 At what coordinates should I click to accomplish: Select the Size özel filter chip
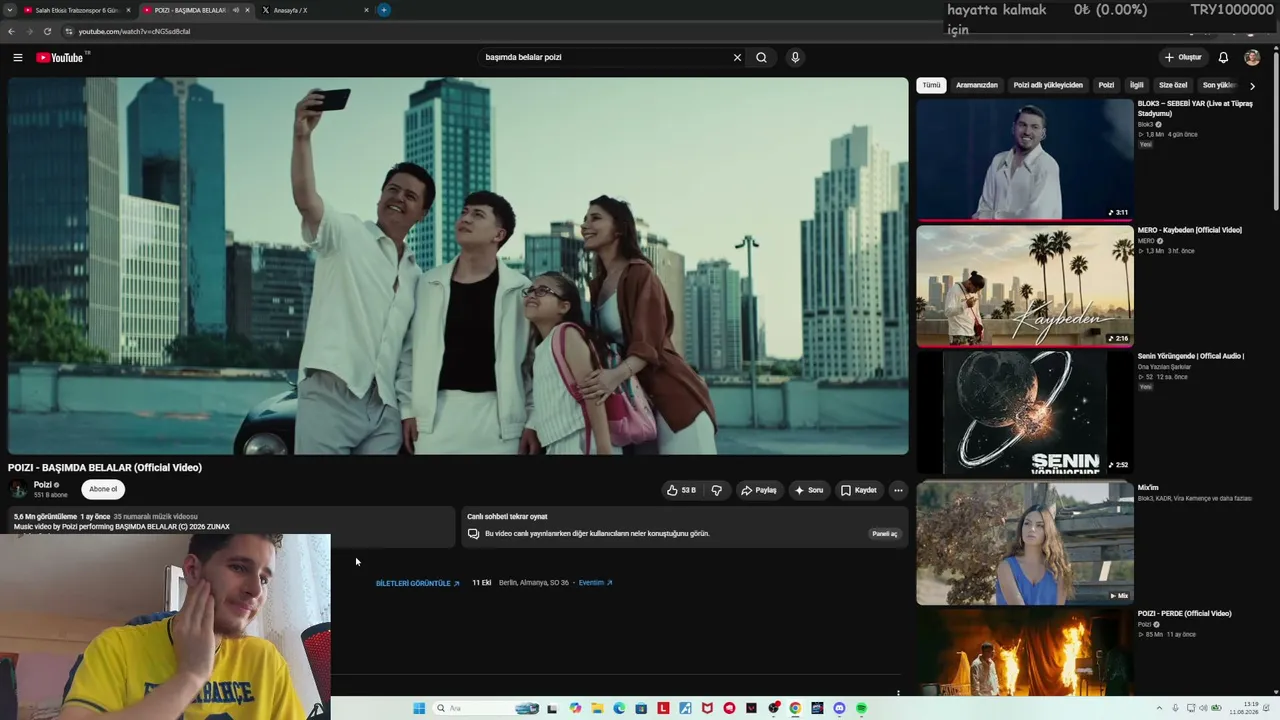coord(1173,86)
